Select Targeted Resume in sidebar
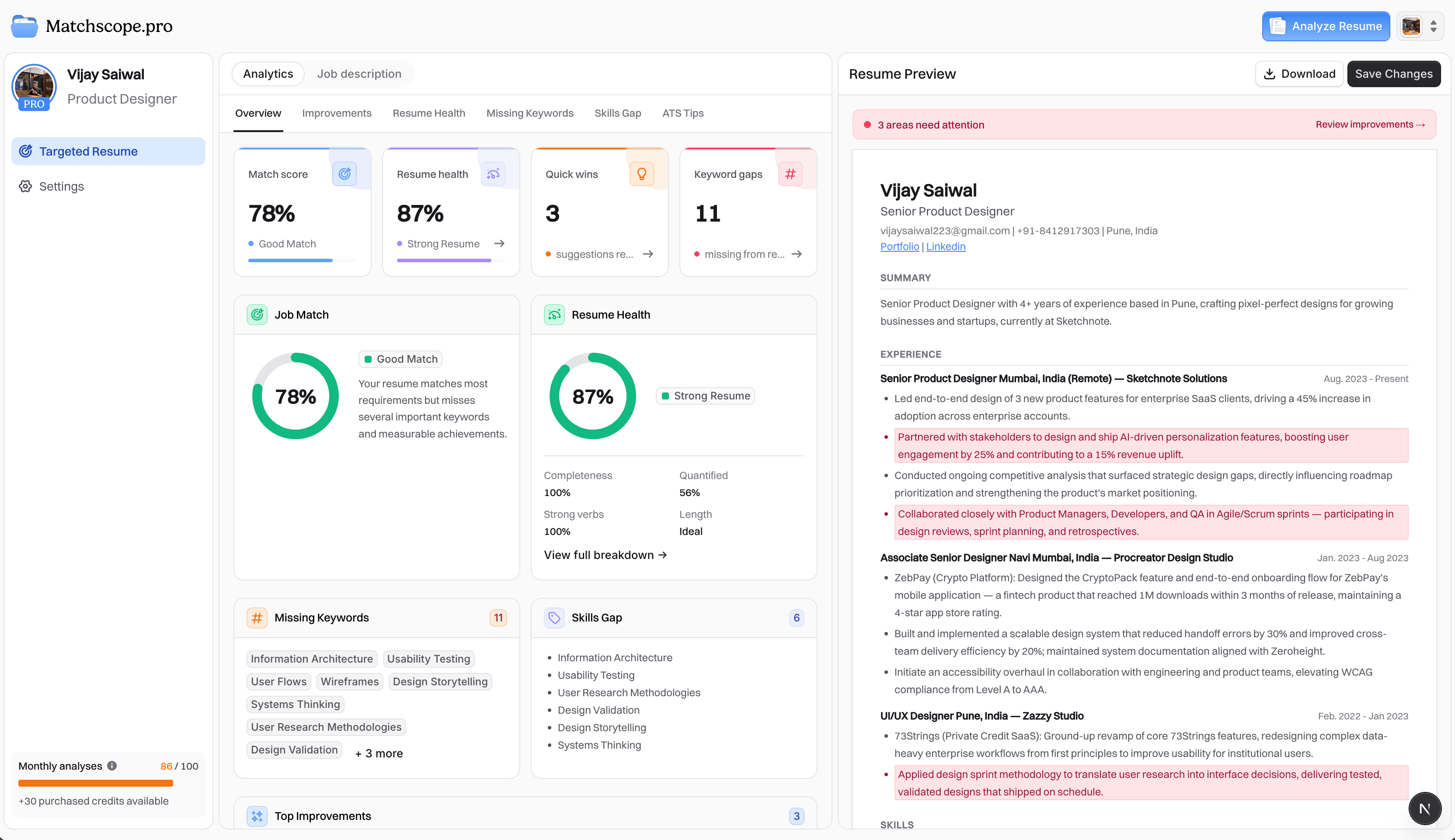The width and height of the screenshot is (1455, 840). pyautogui.click(x=108, y=151)
